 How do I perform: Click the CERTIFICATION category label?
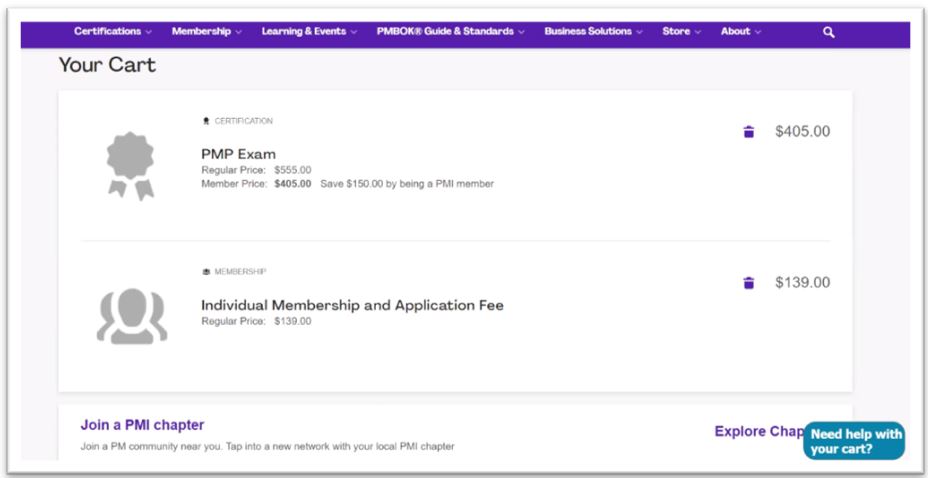coord(243,121)
